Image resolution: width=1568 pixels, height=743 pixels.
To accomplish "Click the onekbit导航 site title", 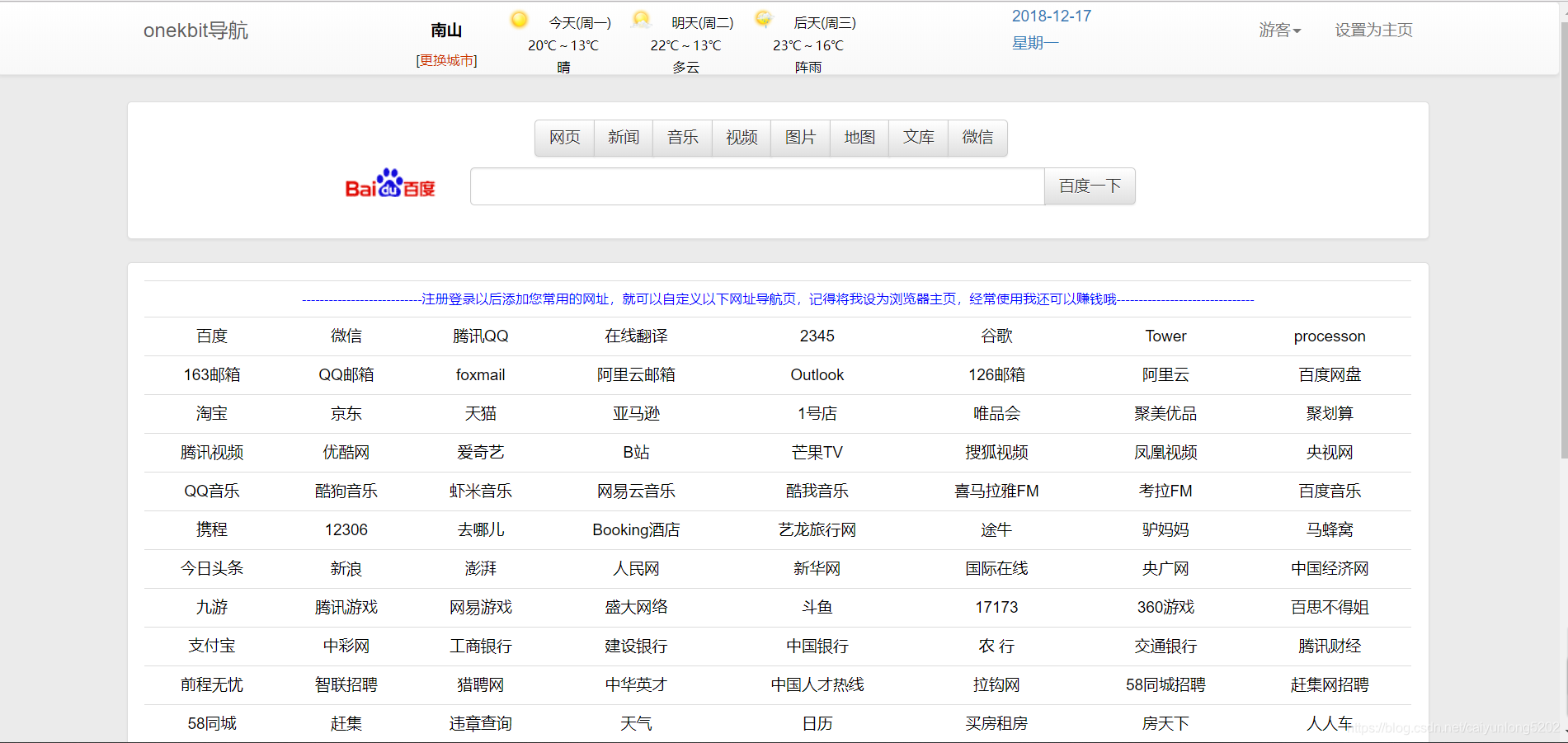I will point(195,31).
